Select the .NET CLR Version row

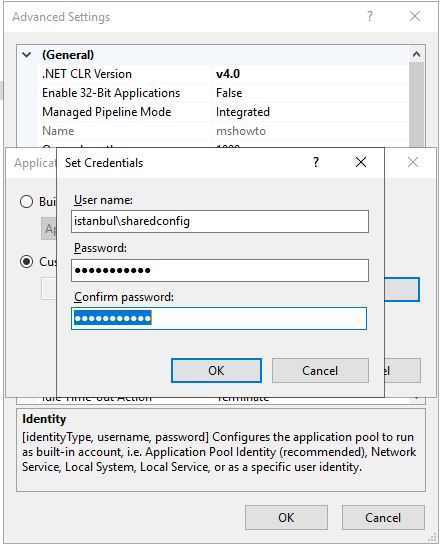coord(223,74)
